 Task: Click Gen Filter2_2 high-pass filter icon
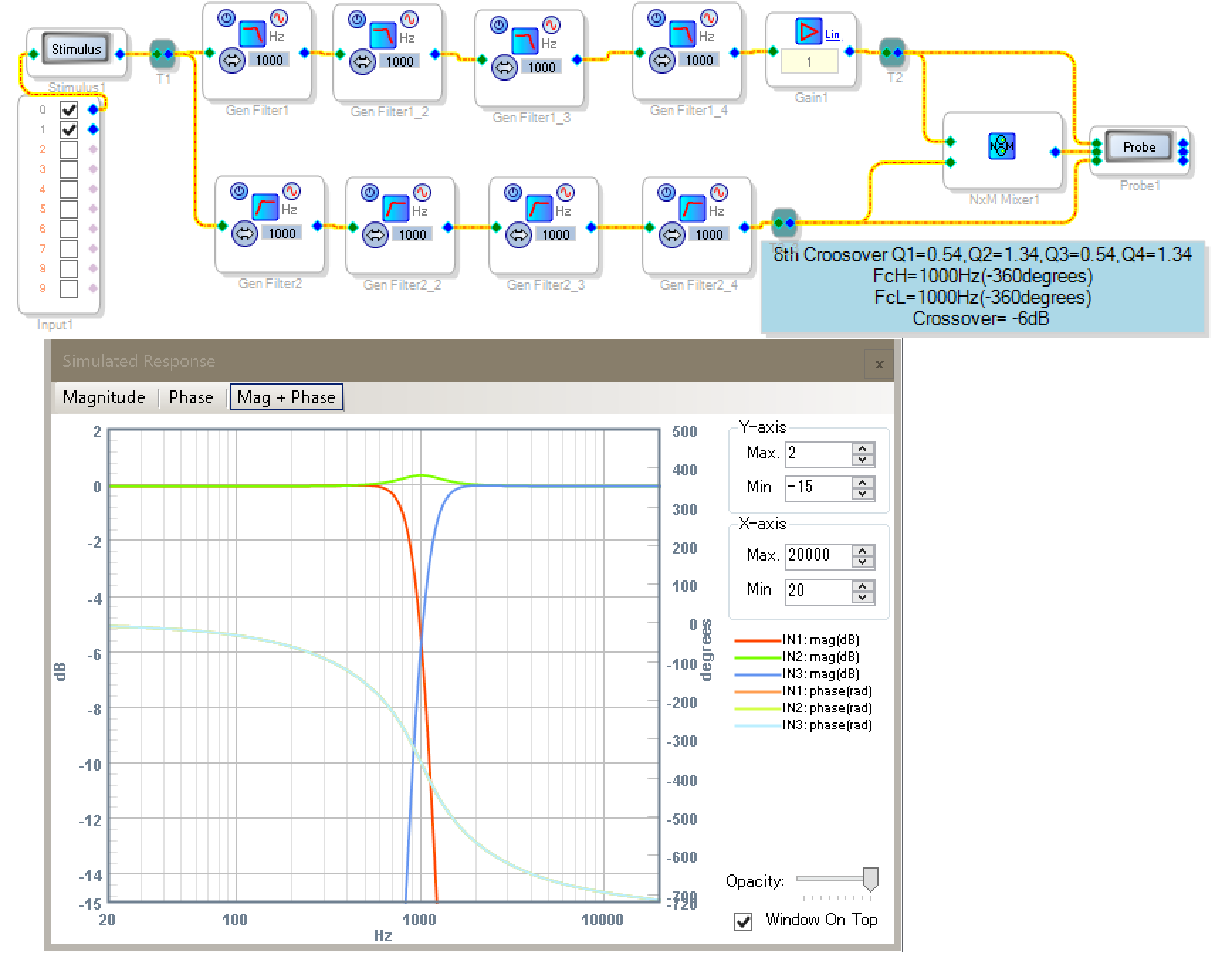point(396,208)
